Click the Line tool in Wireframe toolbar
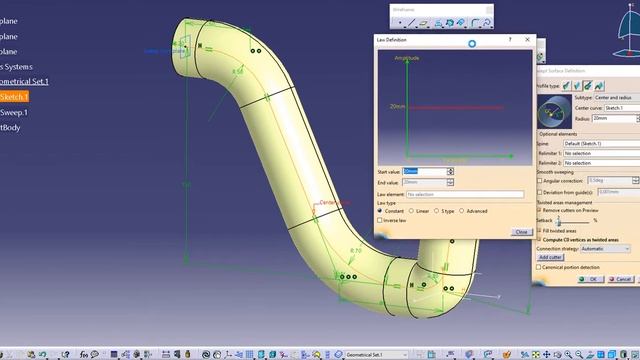The image size is (640, 360). tap(411, 23)
